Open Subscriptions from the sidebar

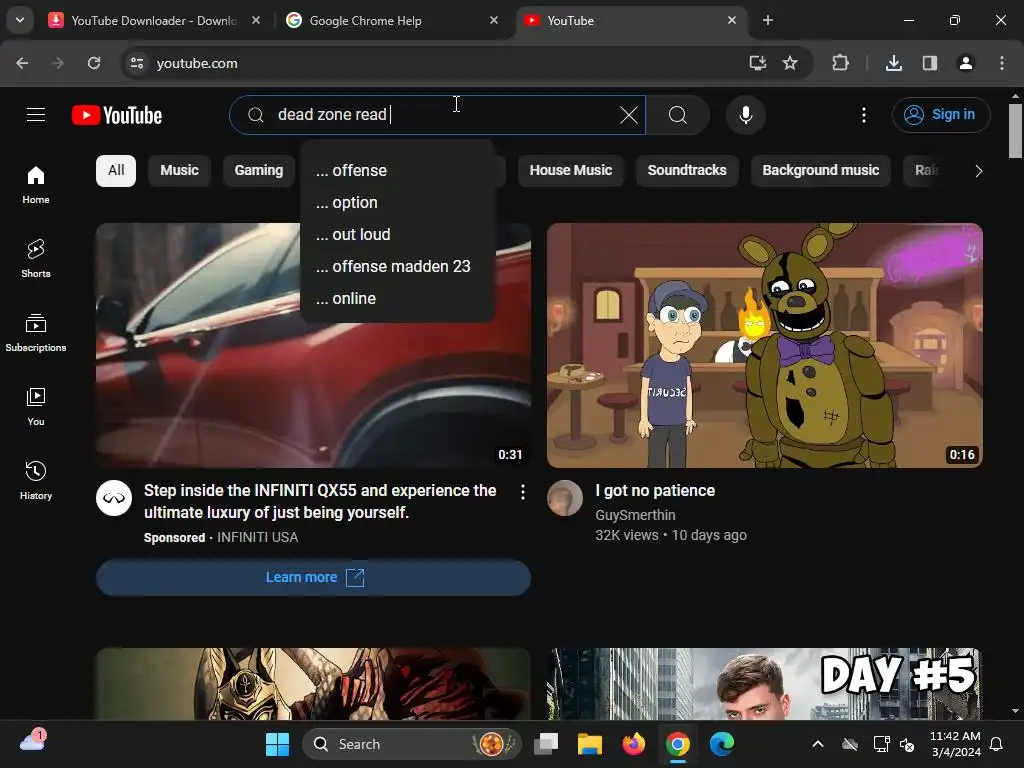36,332
